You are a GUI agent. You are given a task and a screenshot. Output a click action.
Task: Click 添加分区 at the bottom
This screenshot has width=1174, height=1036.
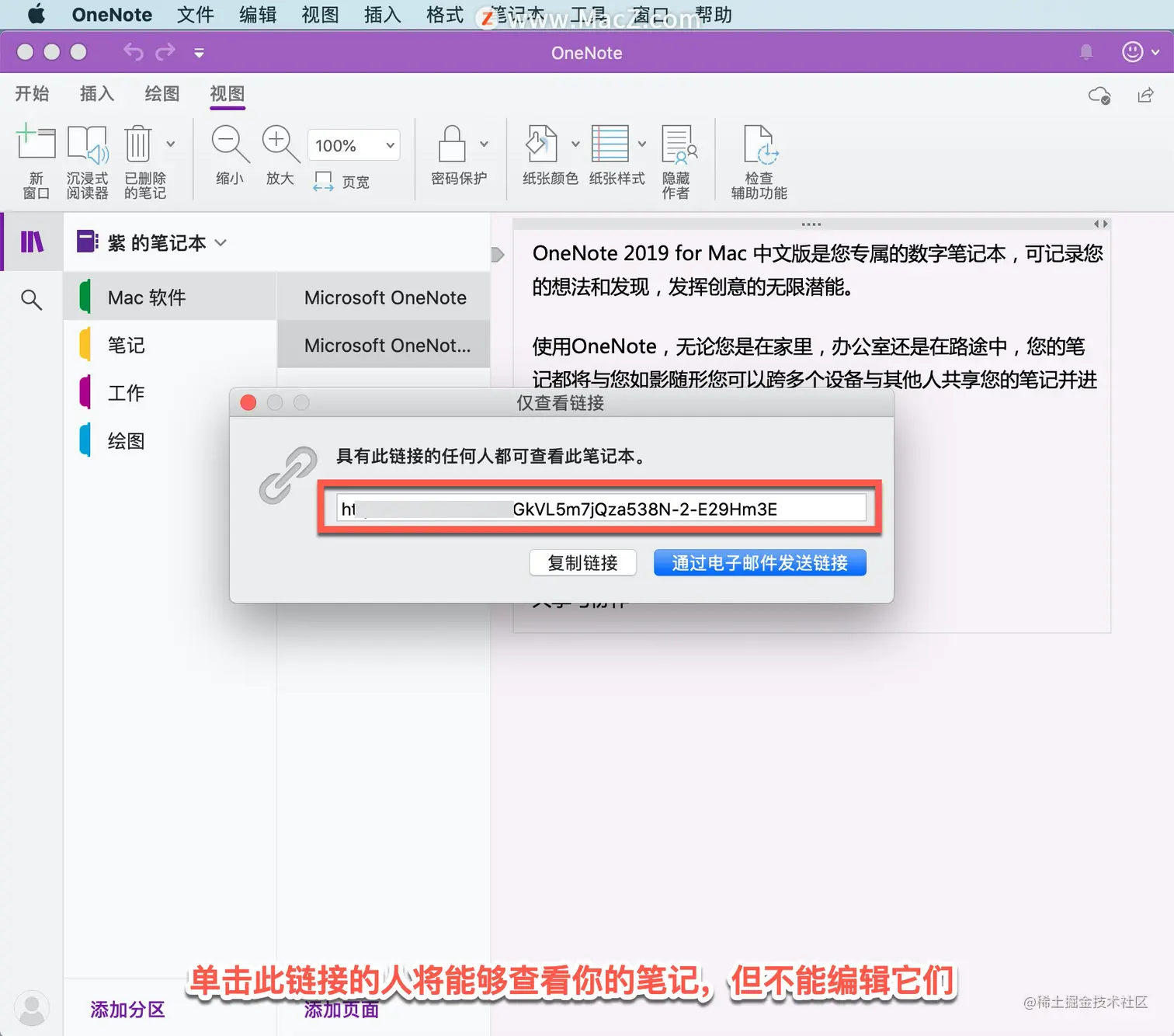coord(127,1010)
